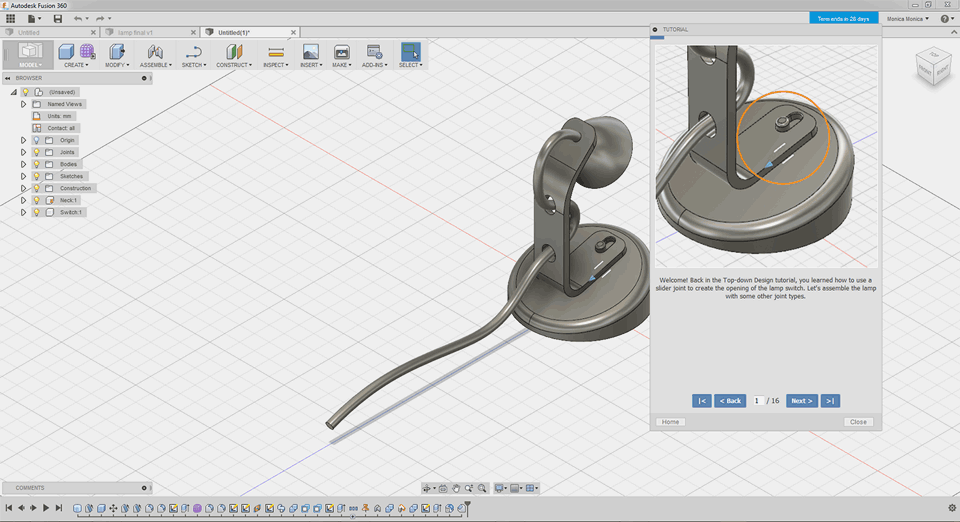Click Next in tutorial panel
The image size is (960, 522).
[x=801, y=401]
